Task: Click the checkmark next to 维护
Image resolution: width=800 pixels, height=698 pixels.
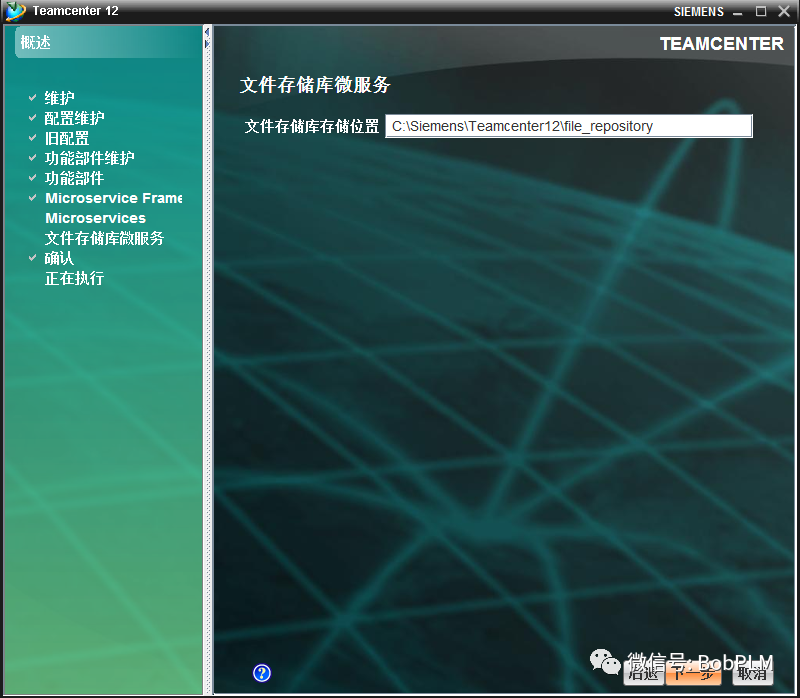Action: 33,97
